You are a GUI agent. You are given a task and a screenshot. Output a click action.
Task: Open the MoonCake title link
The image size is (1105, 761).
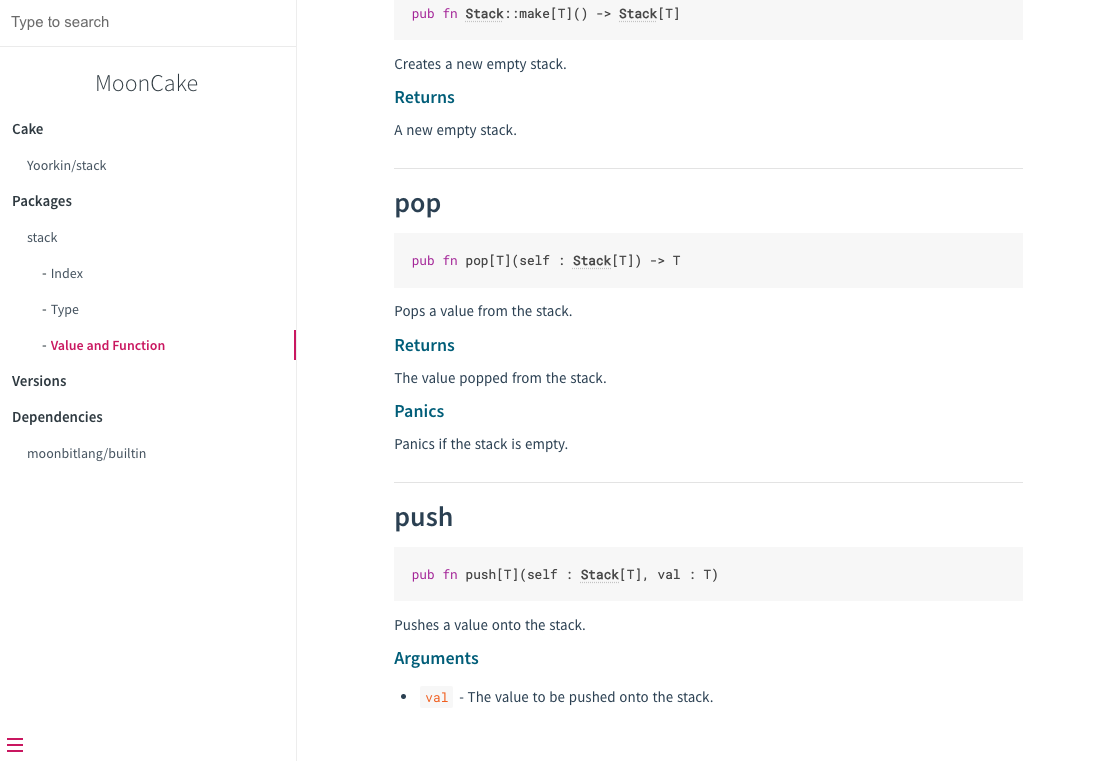[147, 83]
